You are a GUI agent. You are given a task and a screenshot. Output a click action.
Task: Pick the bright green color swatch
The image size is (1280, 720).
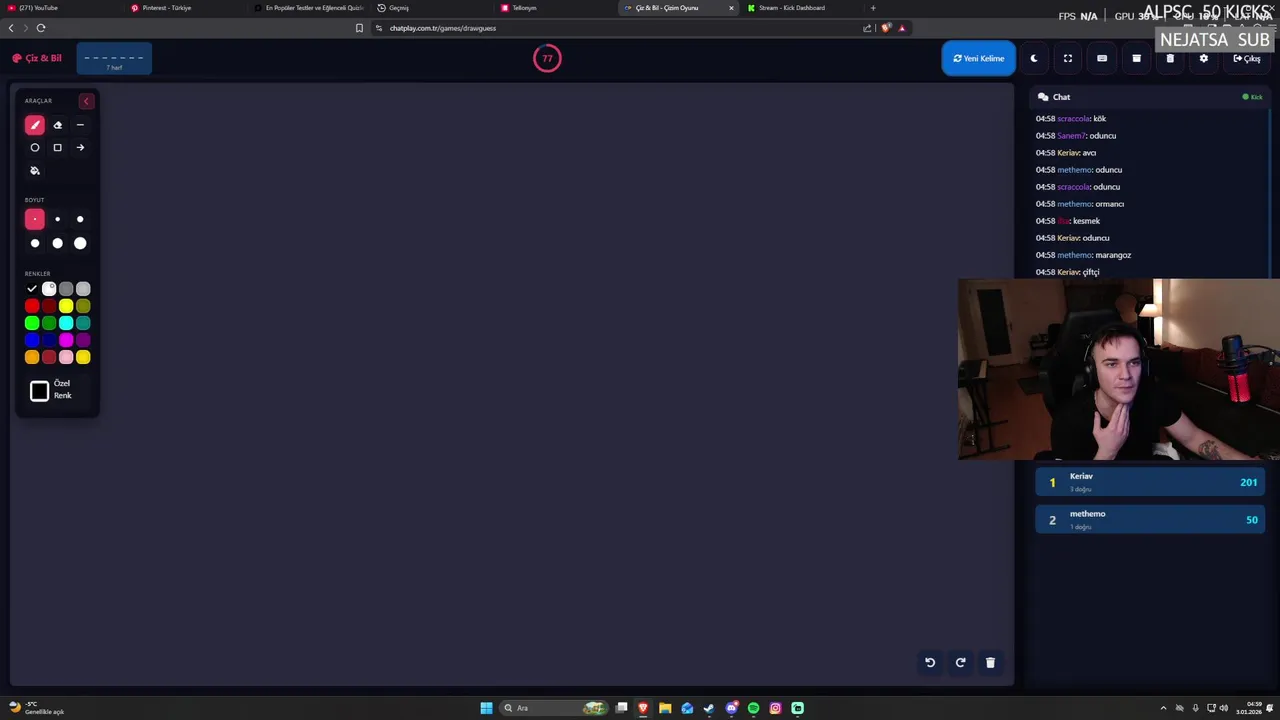click(x=32, y=323)
